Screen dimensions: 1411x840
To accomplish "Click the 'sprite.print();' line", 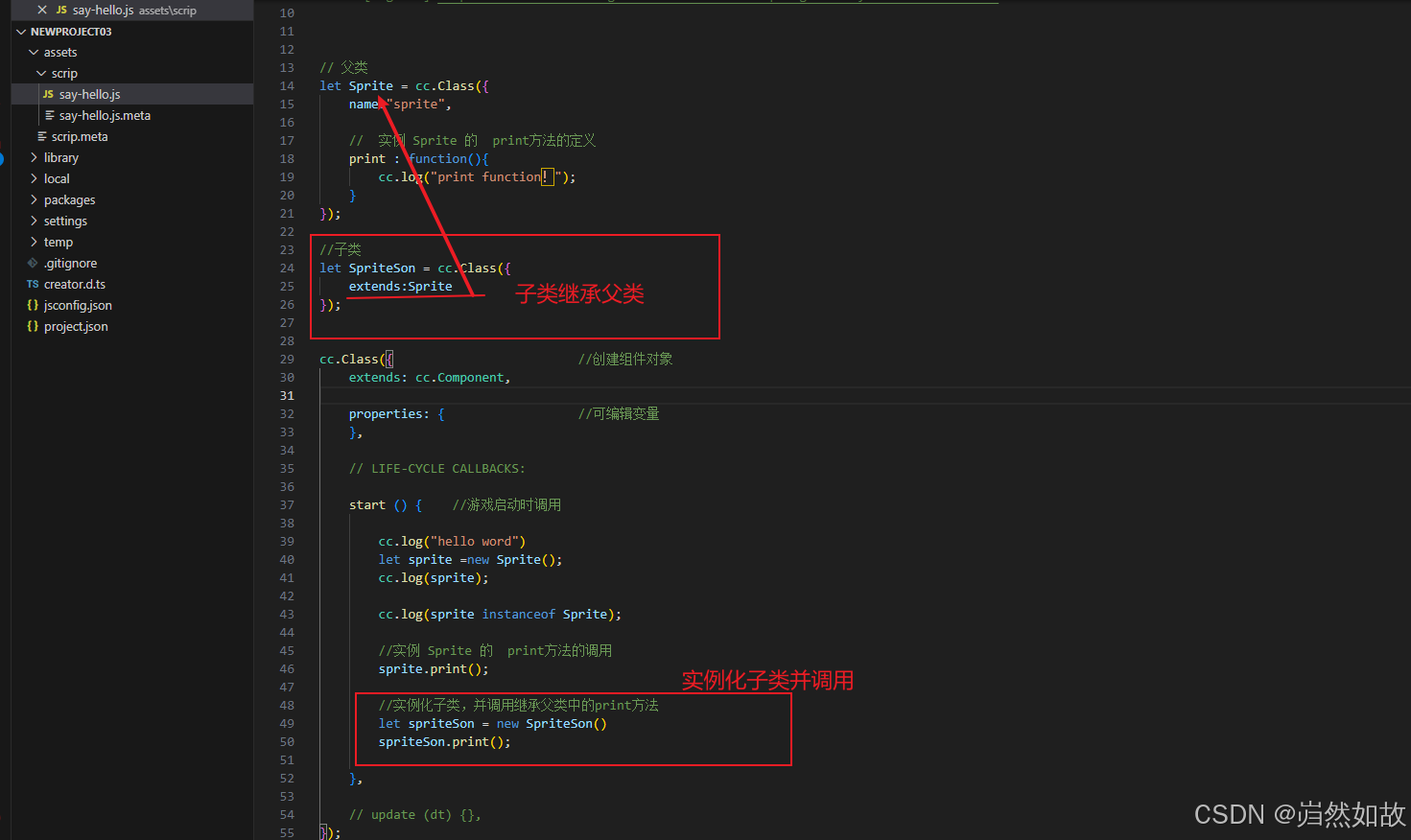I will click(x=434, y=669).
